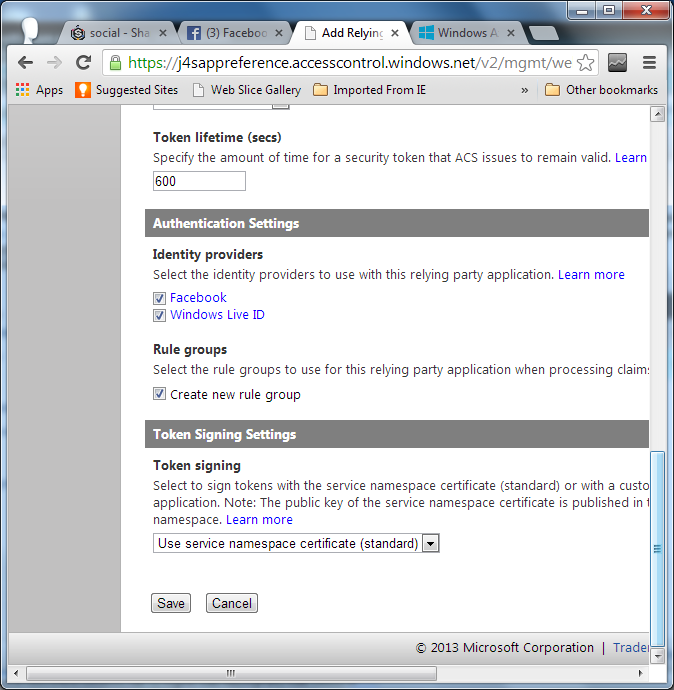Close the Add Relying tab
674x690 pixels.
click(395, 33)
